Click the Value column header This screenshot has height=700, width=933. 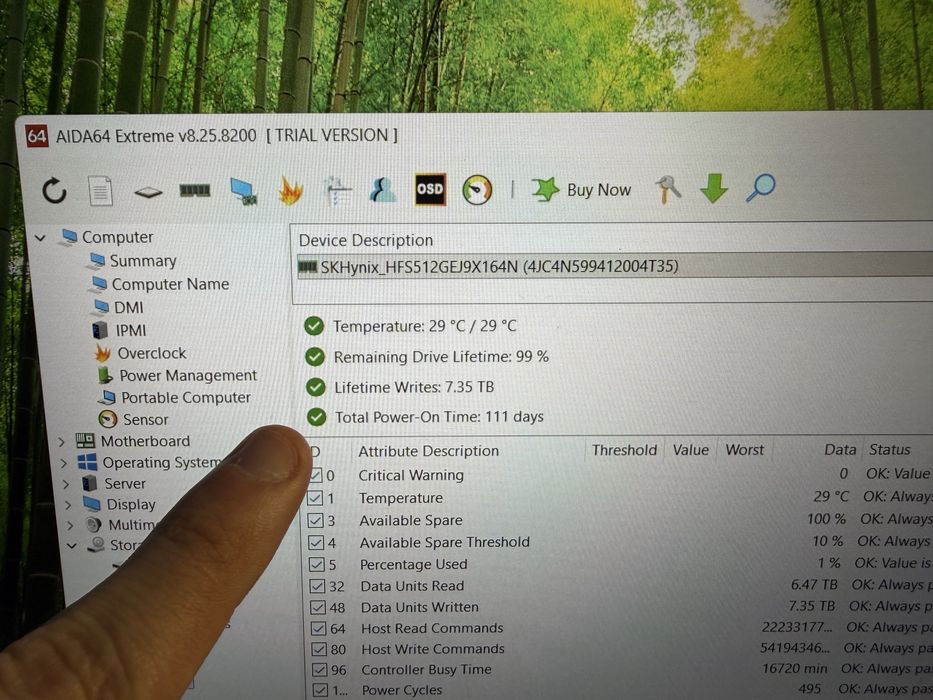click(x=690, y=450)
